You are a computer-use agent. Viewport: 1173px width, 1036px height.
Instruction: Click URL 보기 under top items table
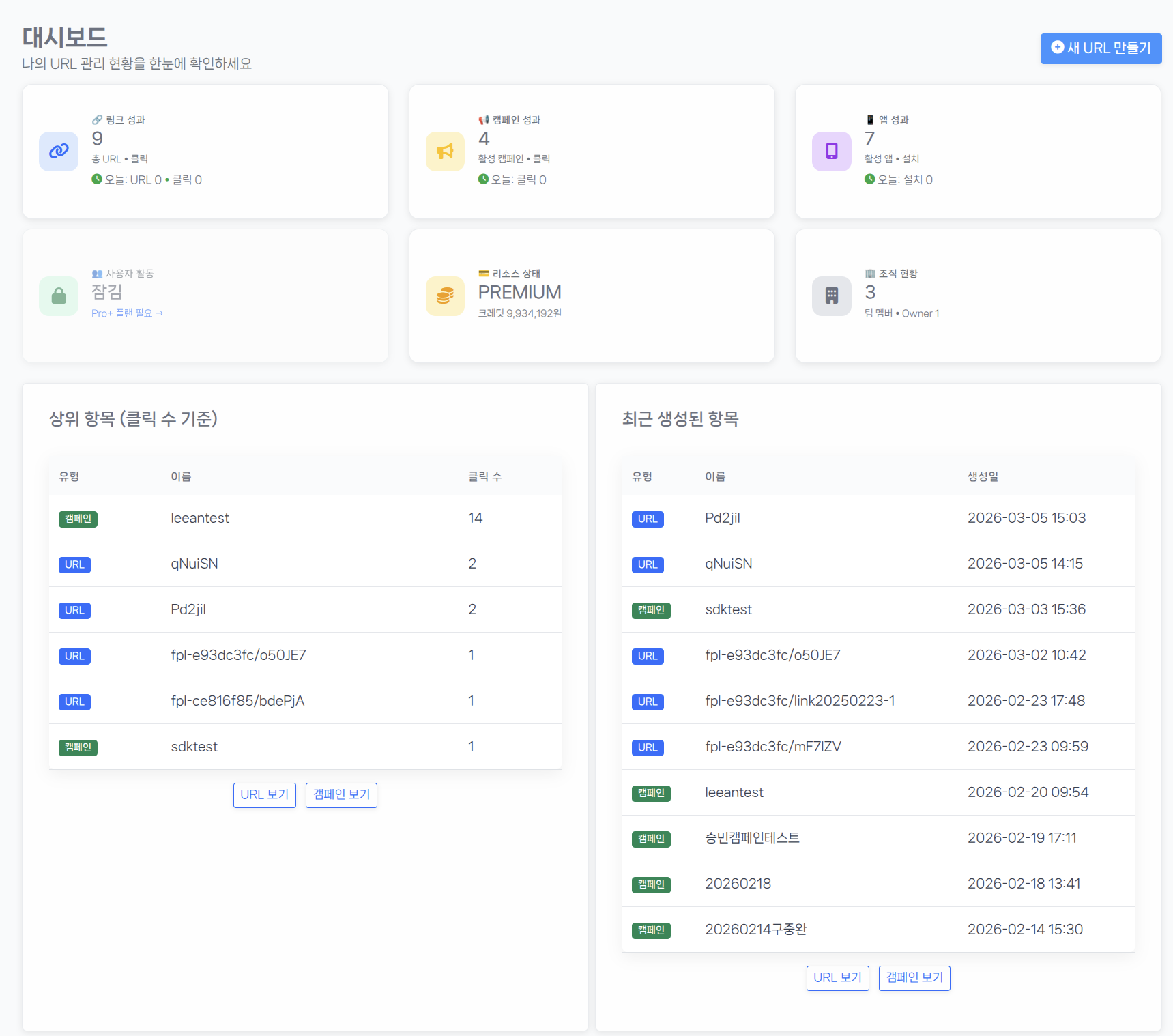264,795
